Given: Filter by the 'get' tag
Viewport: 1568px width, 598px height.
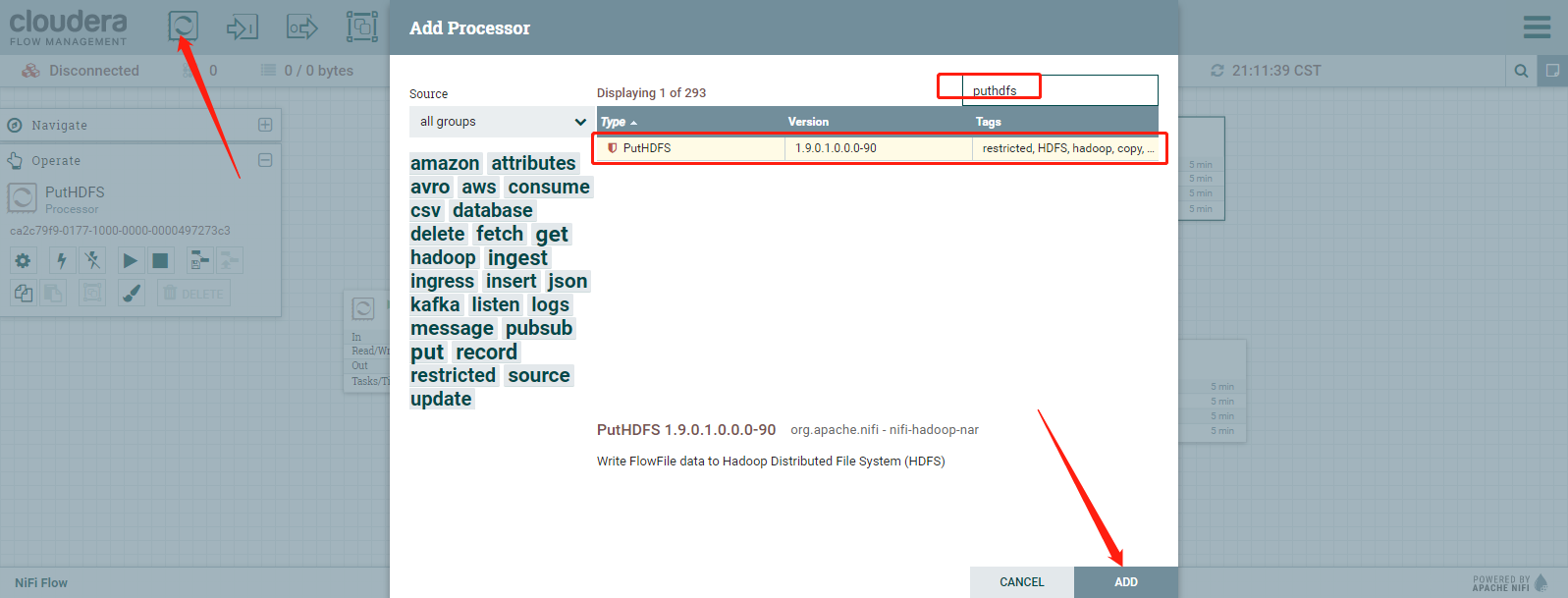Looking at the screenshot, I should point(552,234).
